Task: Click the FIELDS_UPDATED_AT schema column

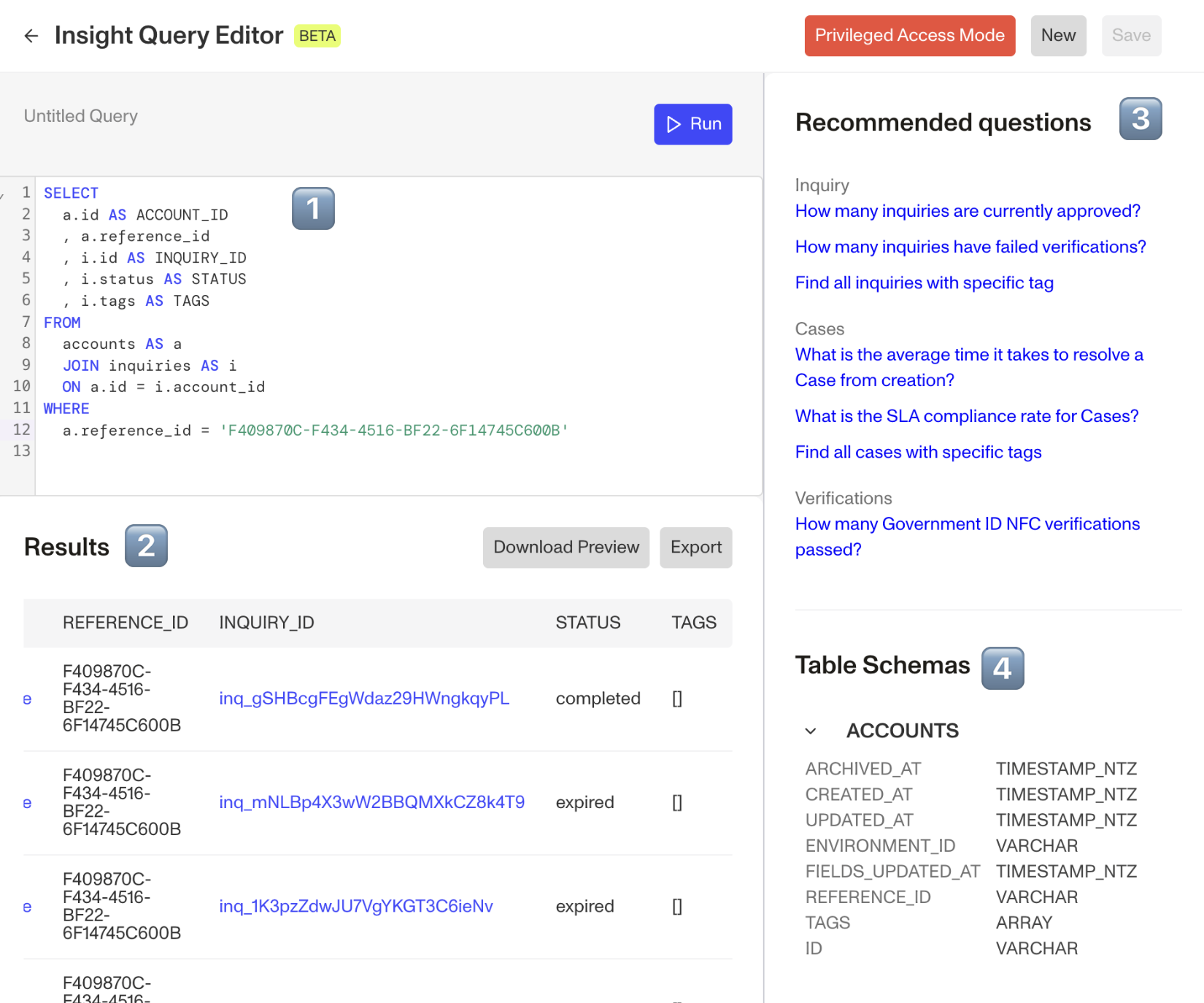Action: coord(893,871)
